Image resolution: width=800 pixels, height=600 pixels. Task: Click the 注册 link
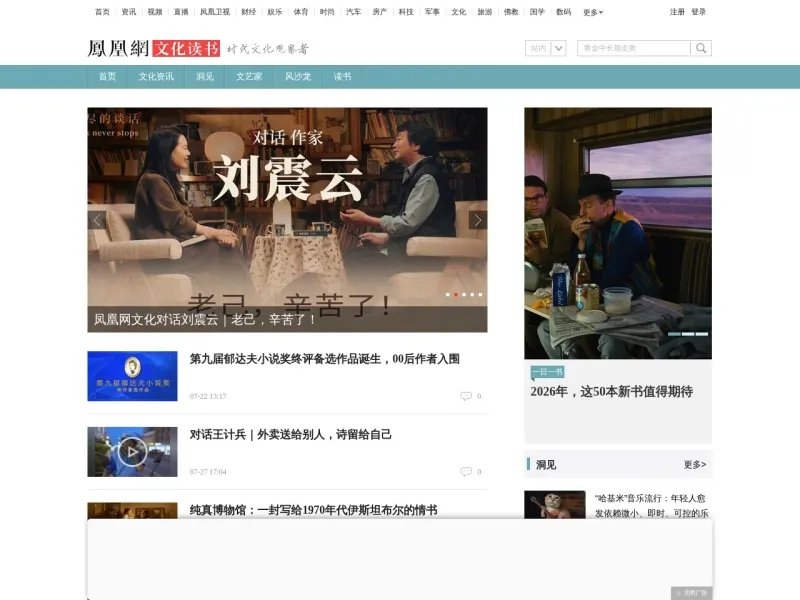click(678, 12)
